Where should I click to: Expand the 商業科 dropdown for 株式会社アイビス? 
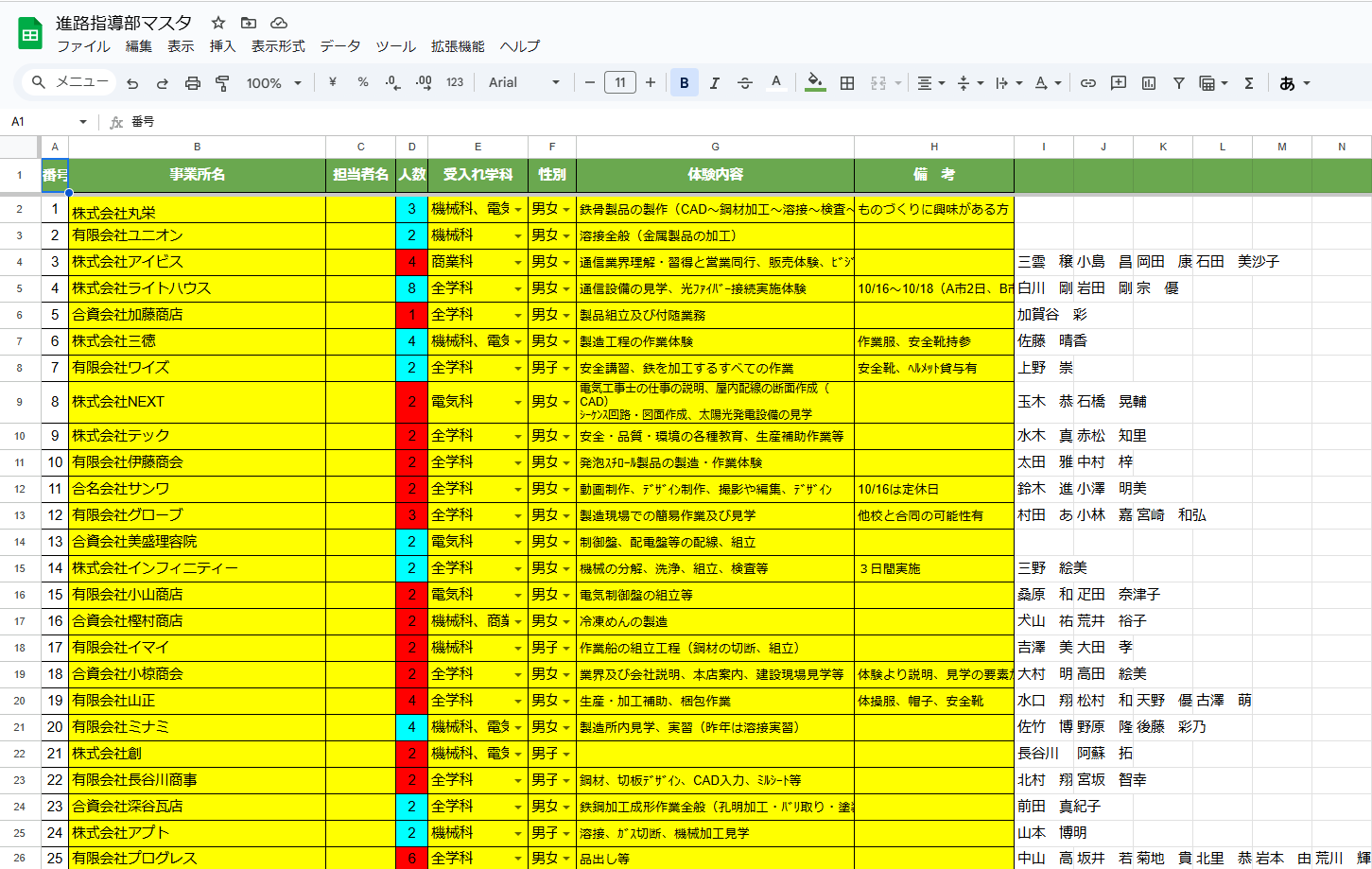pyautogui.click(x=517, y=262)
